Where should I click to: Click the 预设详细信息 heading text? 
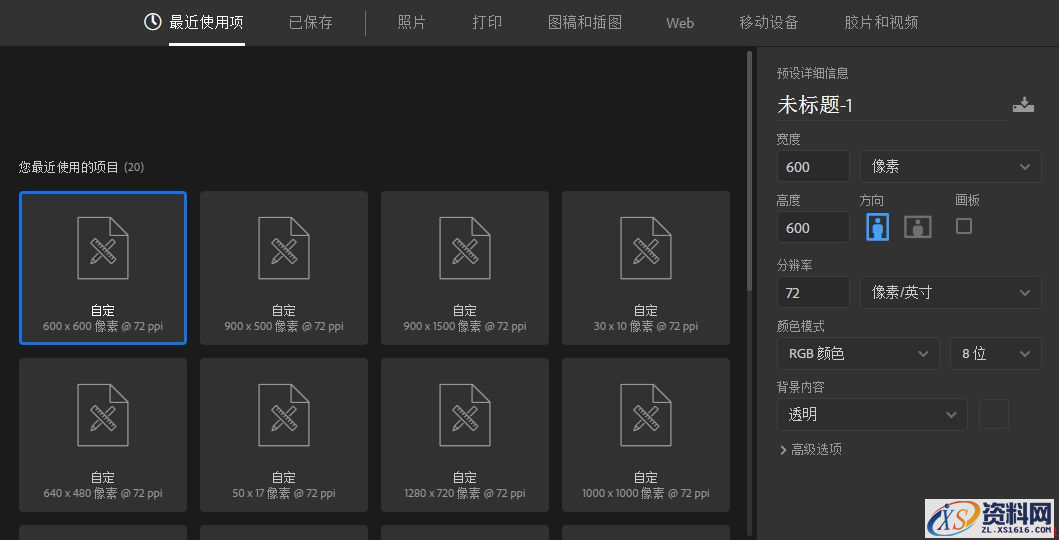coord(812,73)
